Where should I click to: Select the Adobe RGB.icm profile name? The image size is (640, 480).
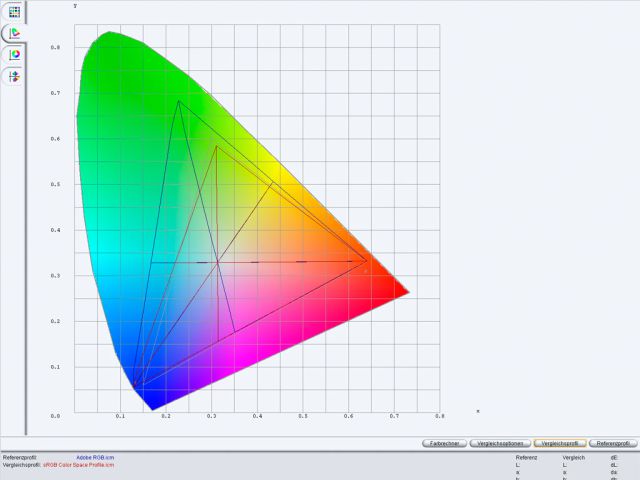click(x=95, y=457)
